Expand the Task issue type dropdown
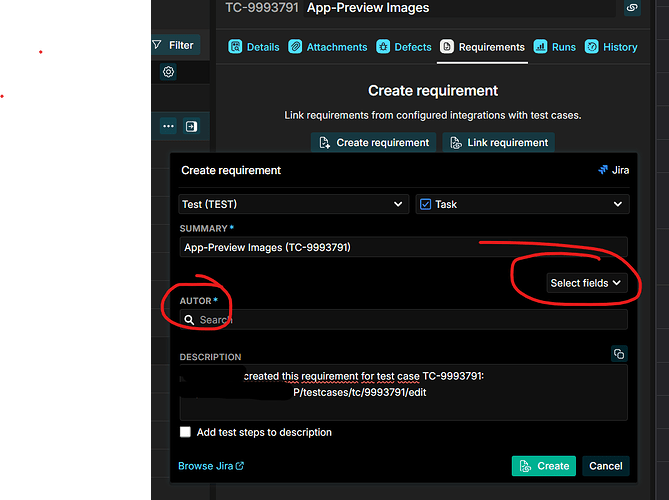Image resolution: width=669 pixels, height=500 pixels. (x=522, y=204)
